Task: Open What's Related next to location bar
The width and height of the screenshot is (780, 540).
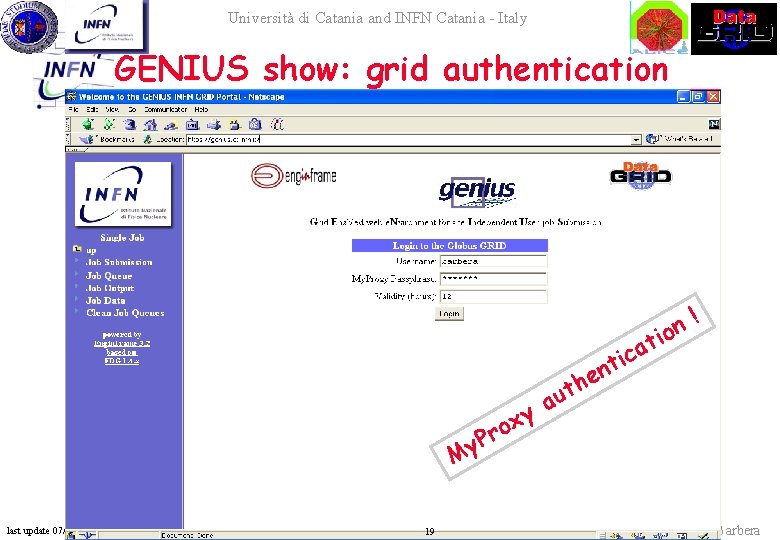Action: pyautogui.click(x=680, y=139)
